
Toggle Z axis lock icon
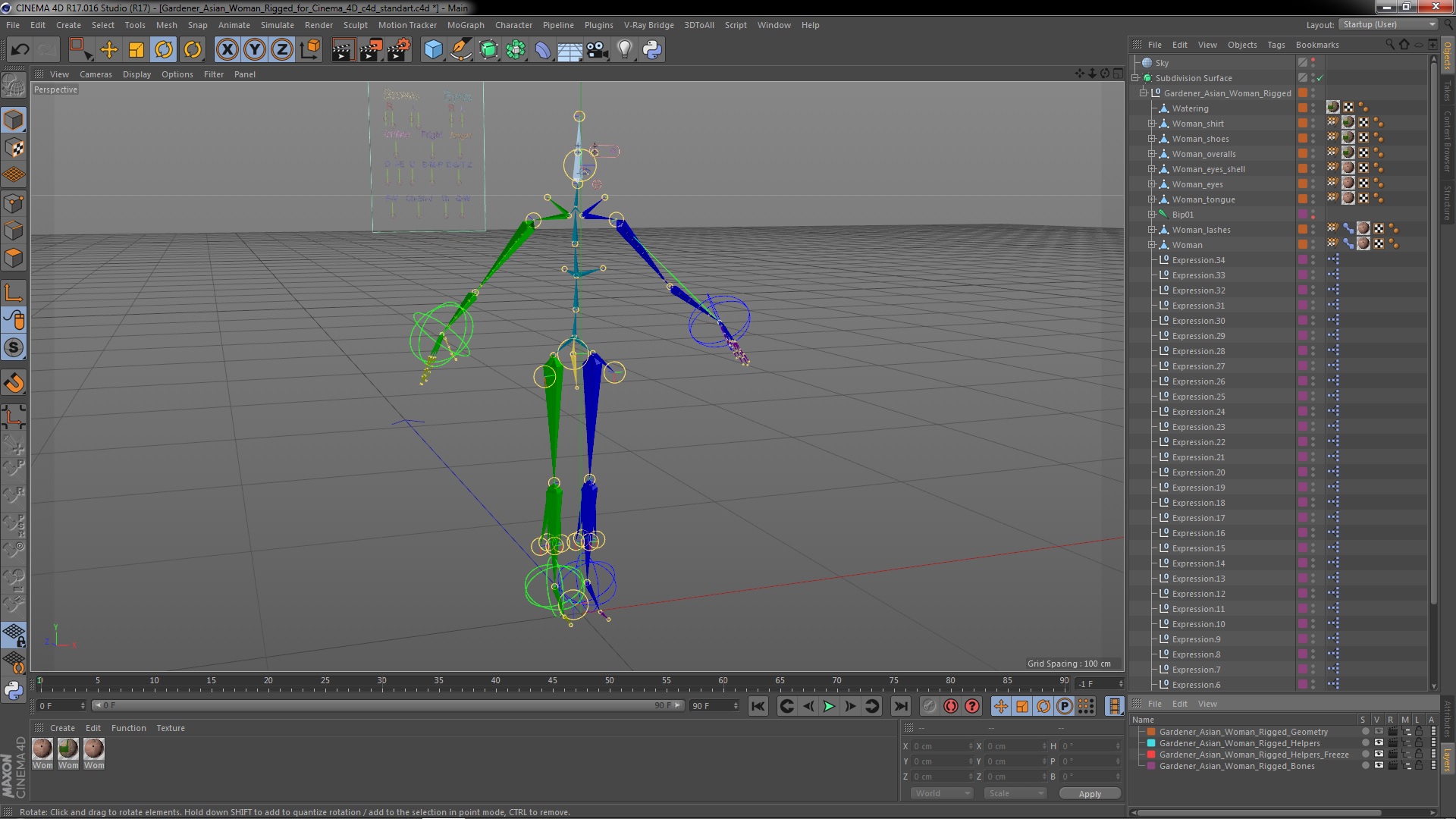point(282,50)
